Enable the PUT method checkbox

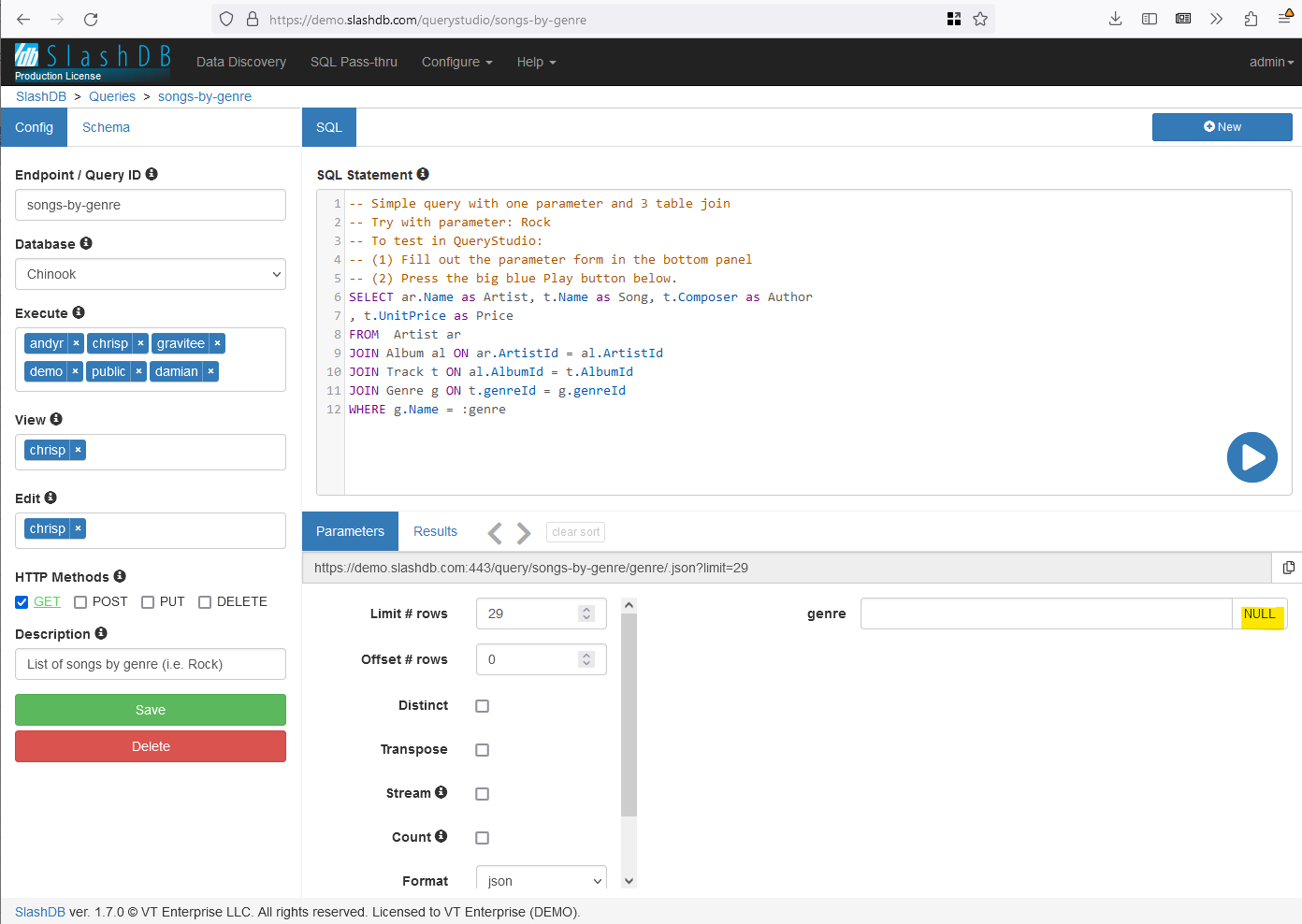(x=148, y=602)
